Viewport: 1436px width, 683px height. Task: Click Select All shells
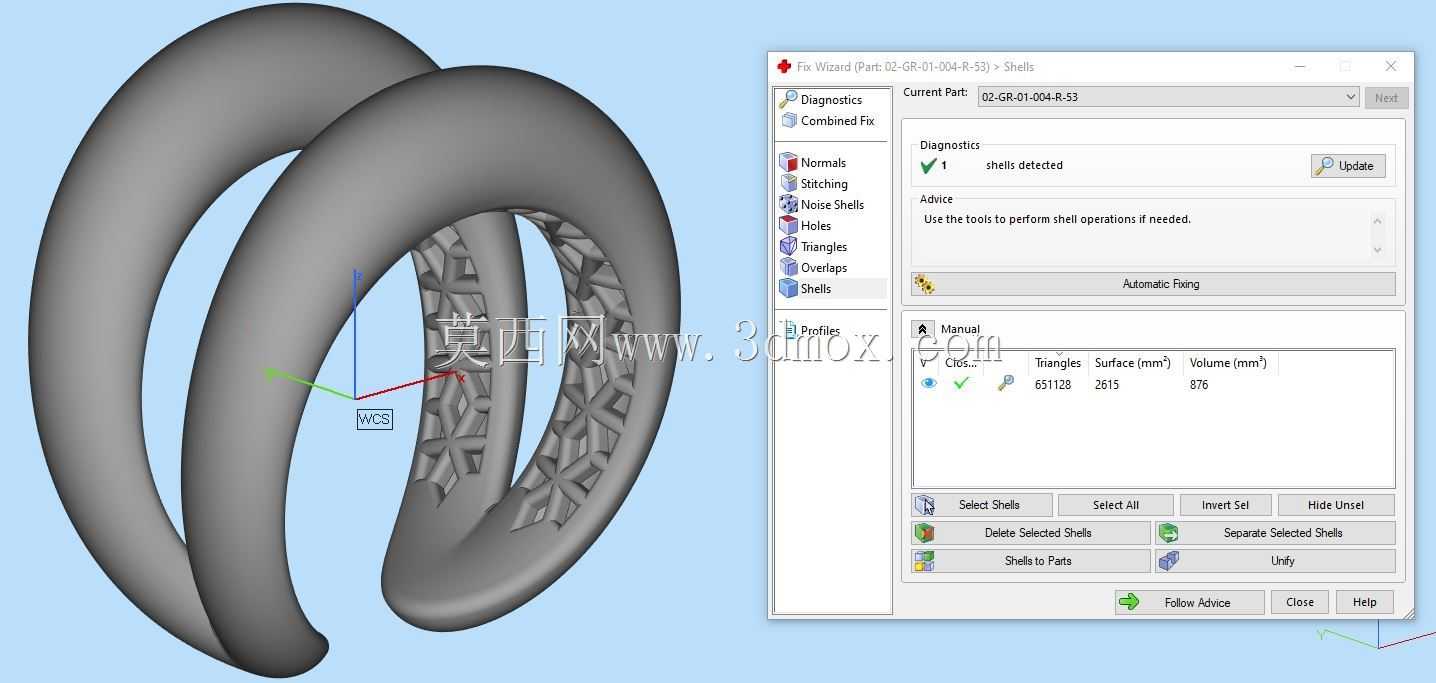click(1115, 505)
